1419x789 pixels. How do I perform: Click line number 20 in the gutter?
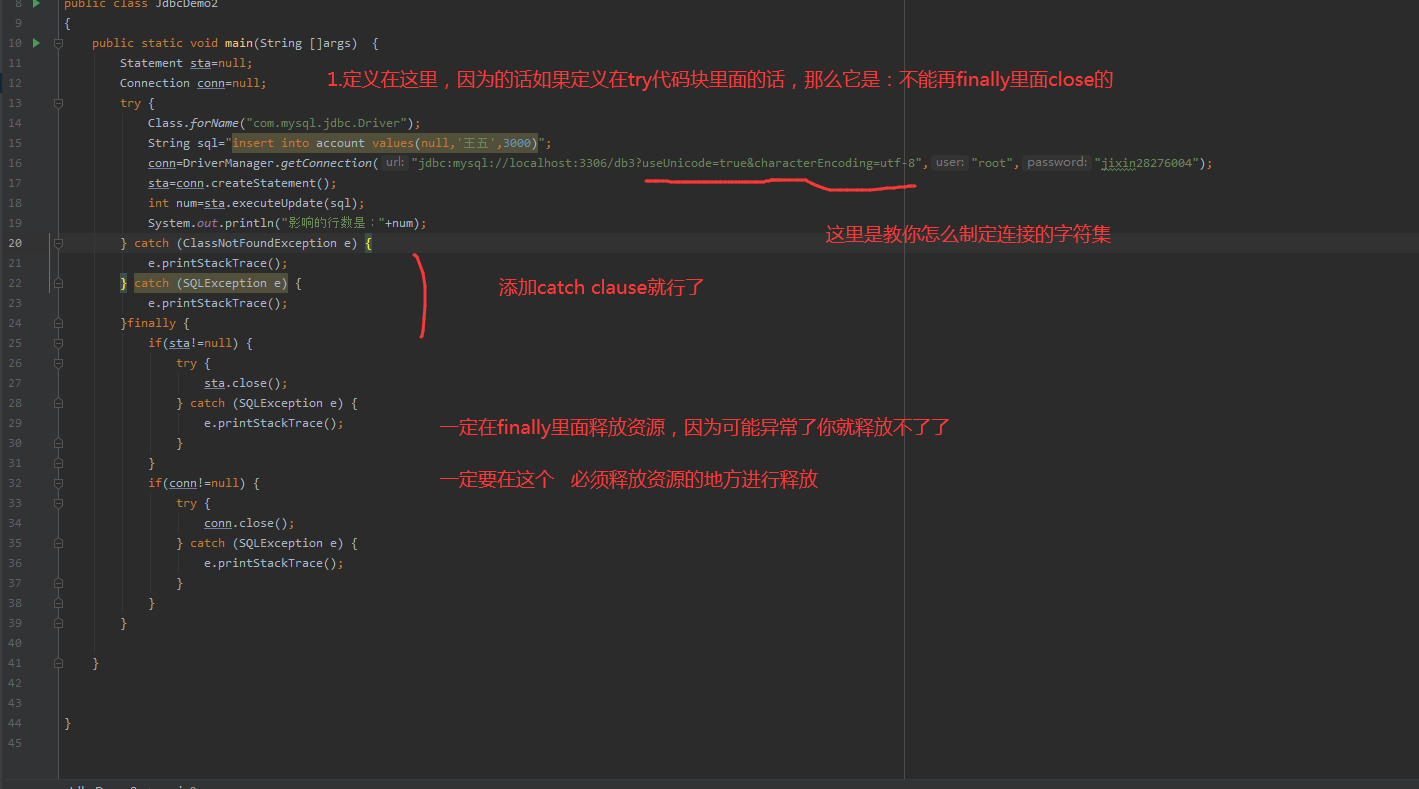(x=15, y=243)
